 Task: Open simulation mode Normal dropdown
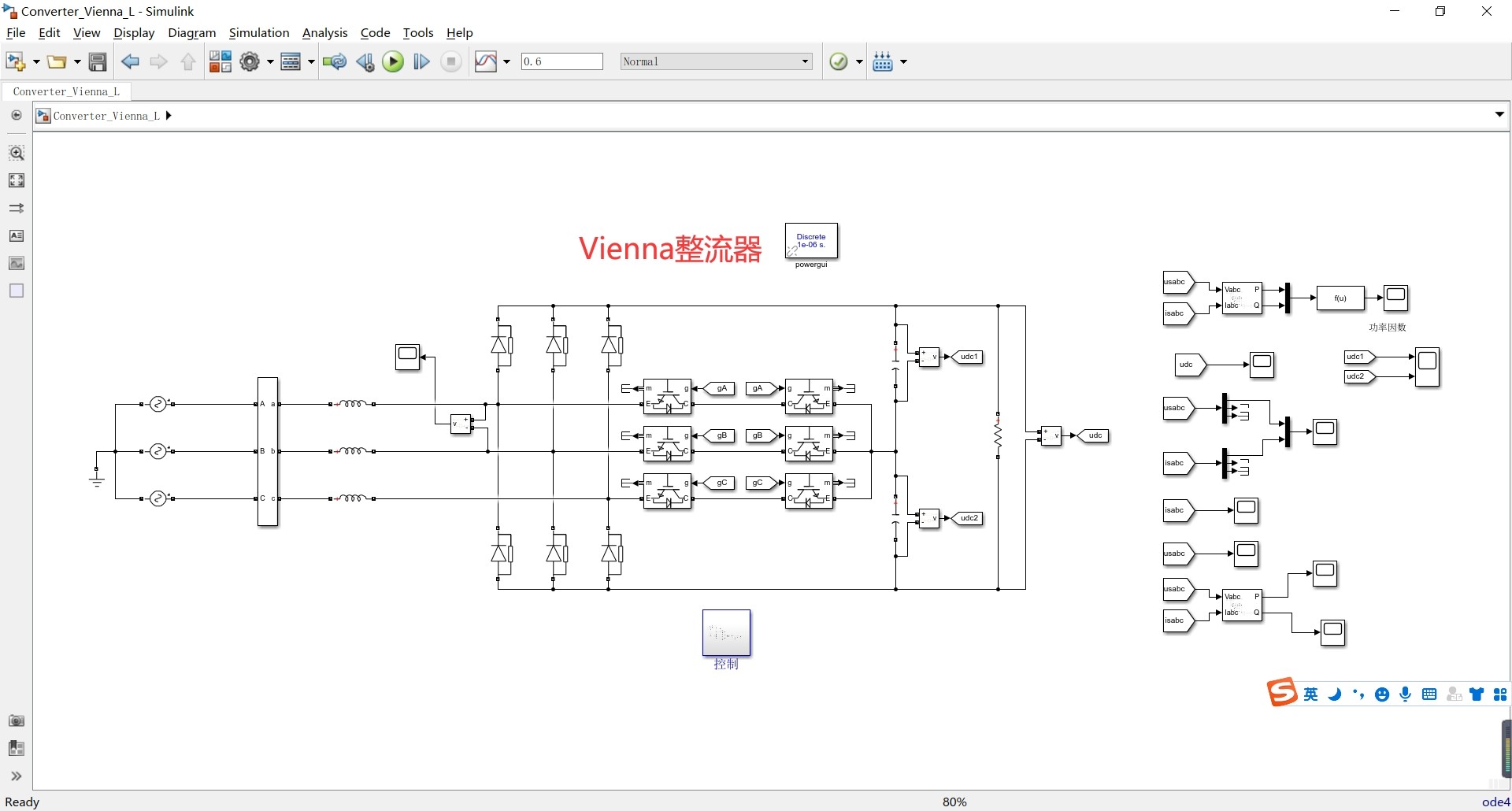click(716, 61)
